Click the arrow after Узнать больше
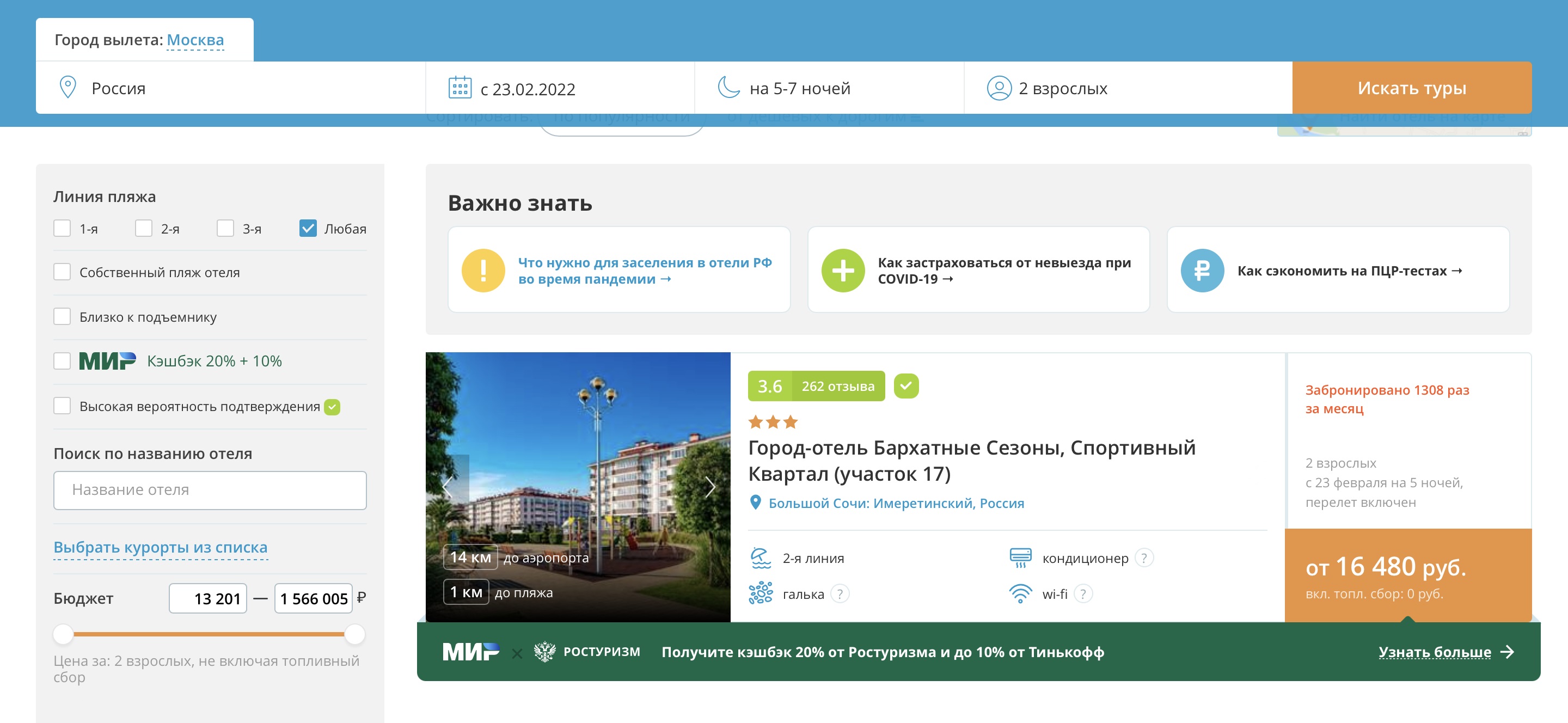 coord(1507,652)
